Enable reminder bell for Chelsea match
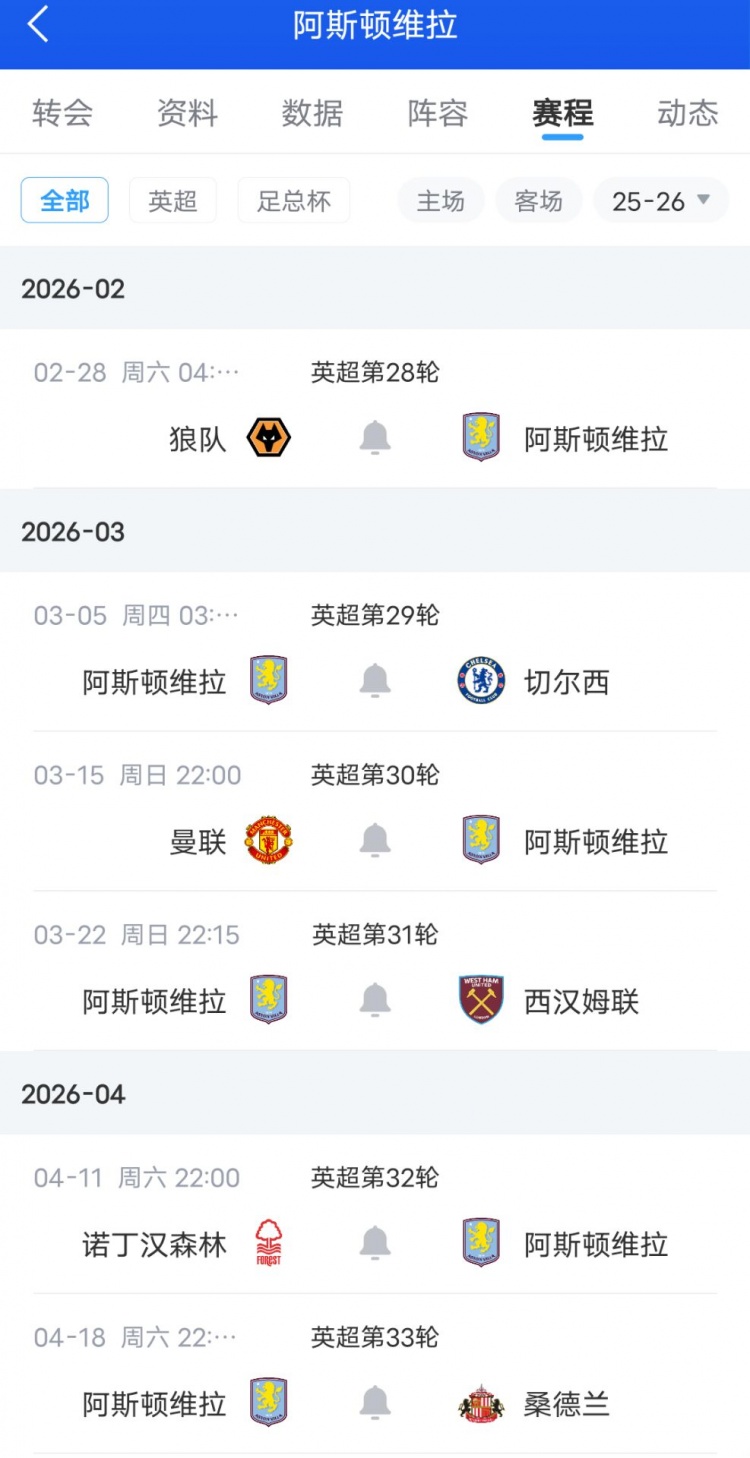 [375, 681]
